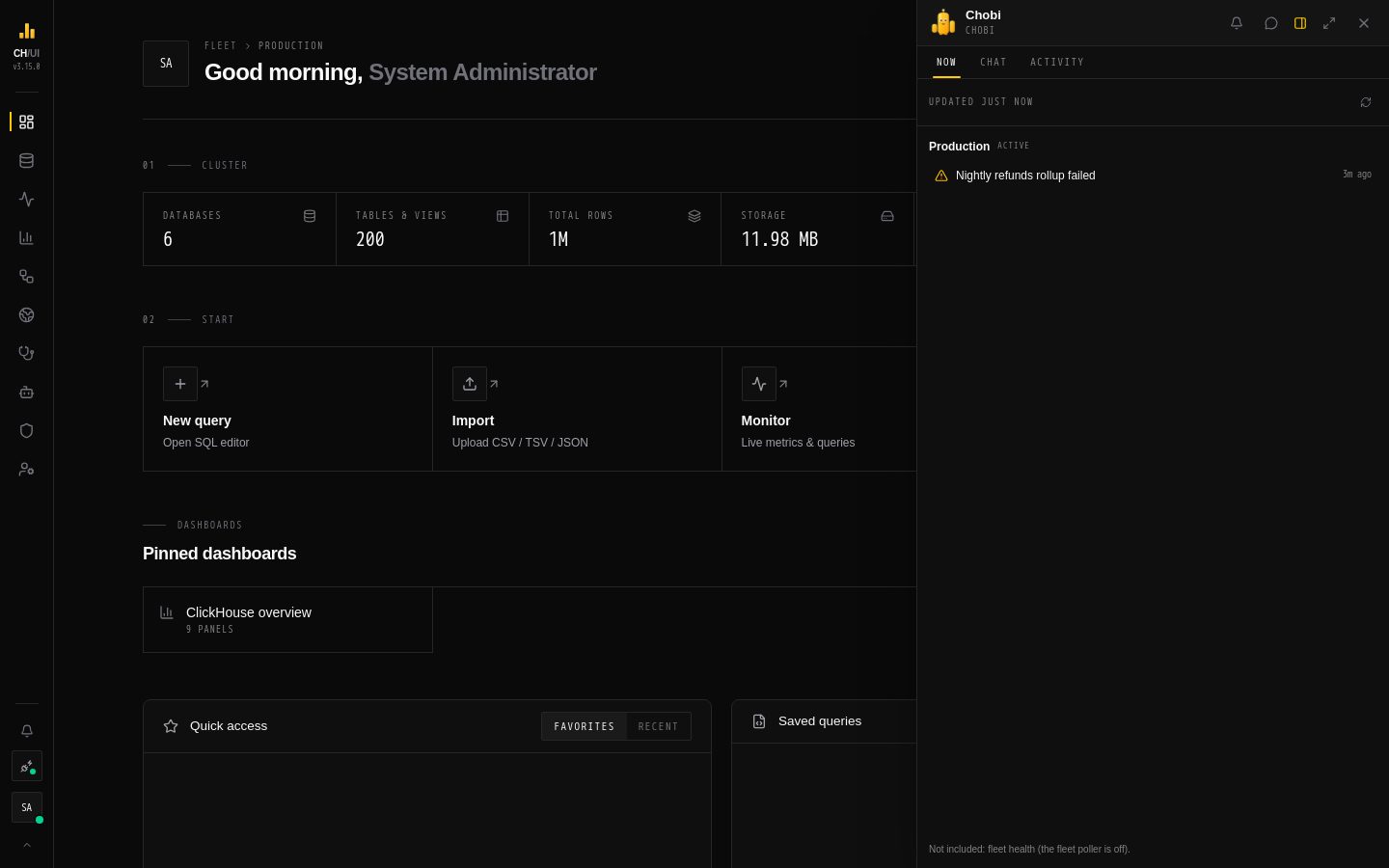Switch Quick access to Favorites

tap(584, 726)
